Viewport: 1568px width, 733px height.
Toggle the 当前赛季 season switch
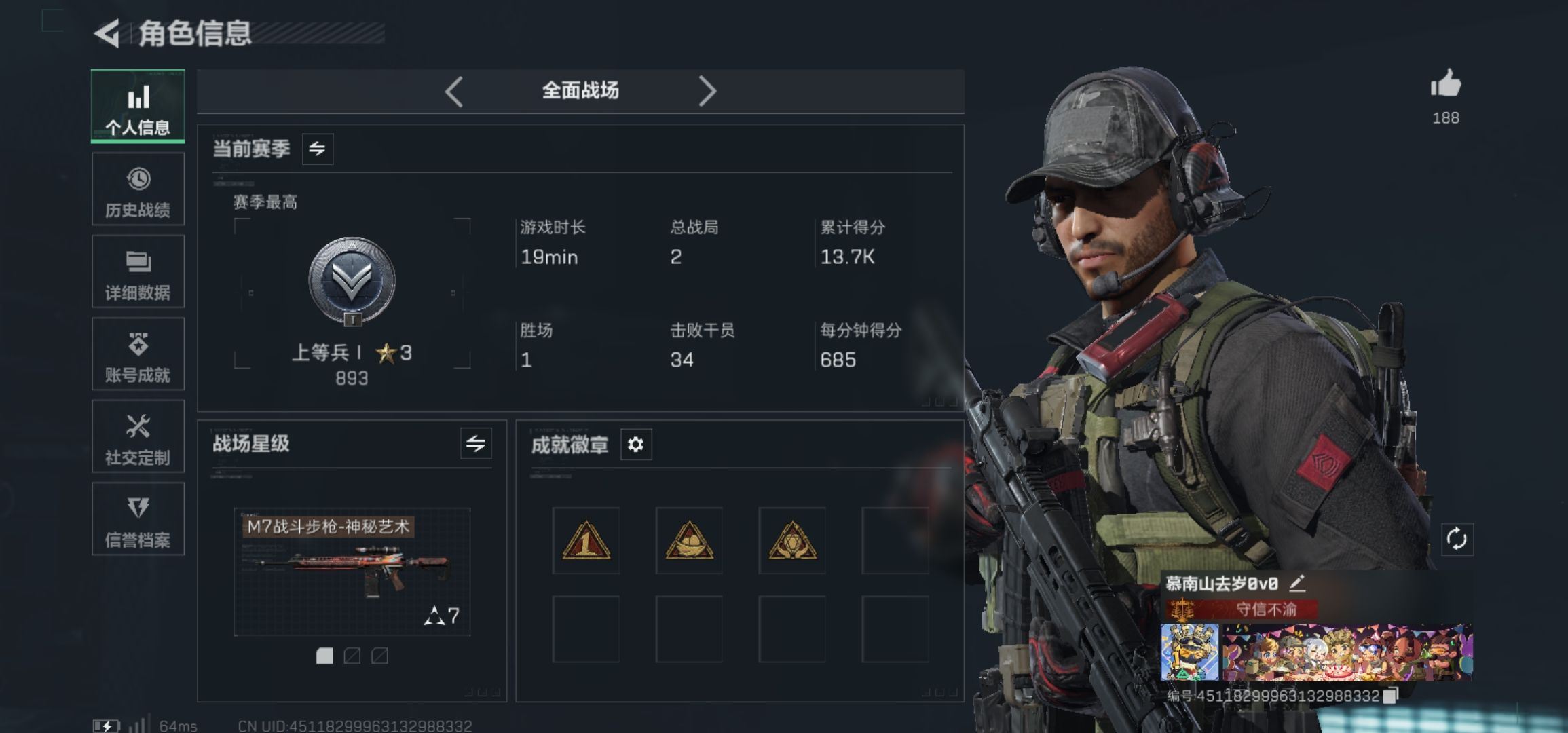tap(317, 149)
